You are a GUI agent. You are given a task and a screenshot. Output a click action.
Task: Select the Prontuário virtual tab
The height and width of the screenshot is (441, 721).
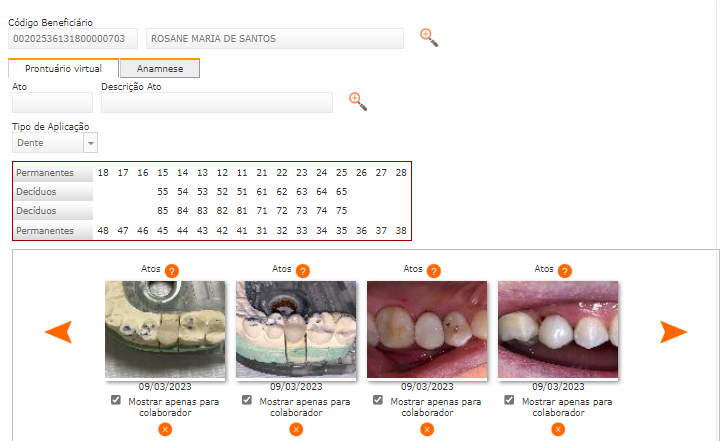coord(63,69)
